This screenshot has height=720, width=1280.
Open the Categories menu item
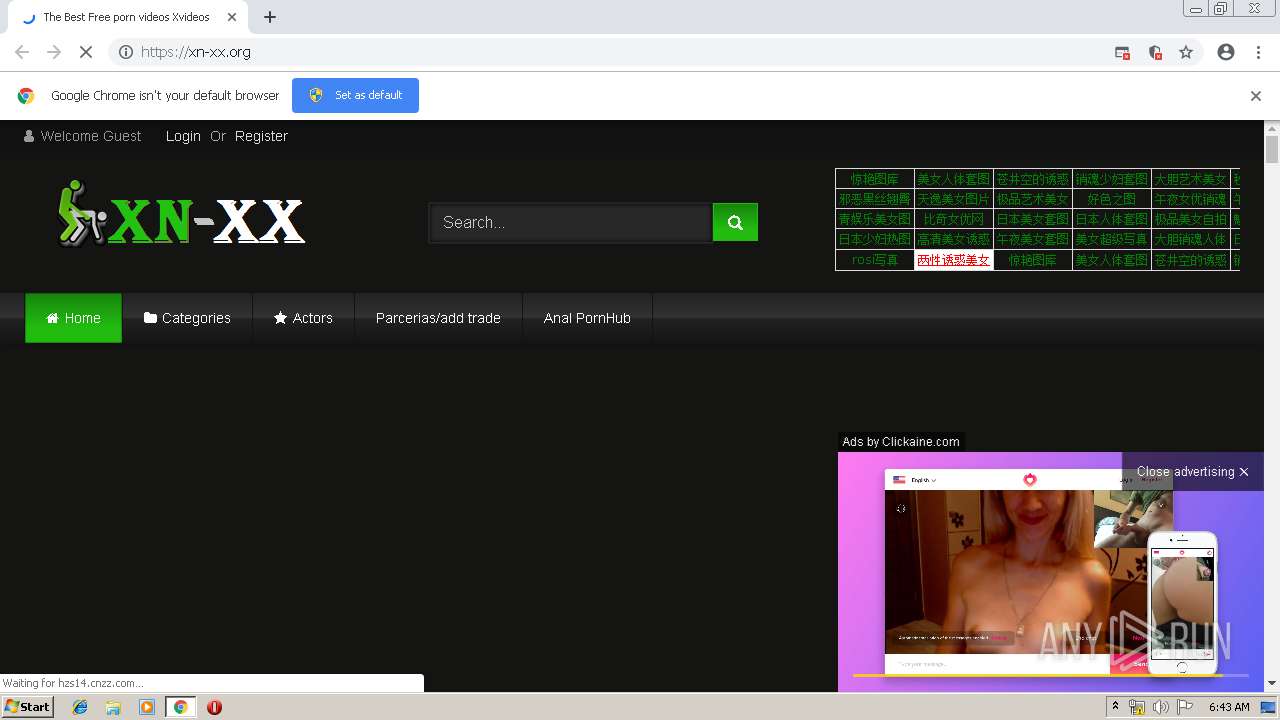(x=187, y=318)
